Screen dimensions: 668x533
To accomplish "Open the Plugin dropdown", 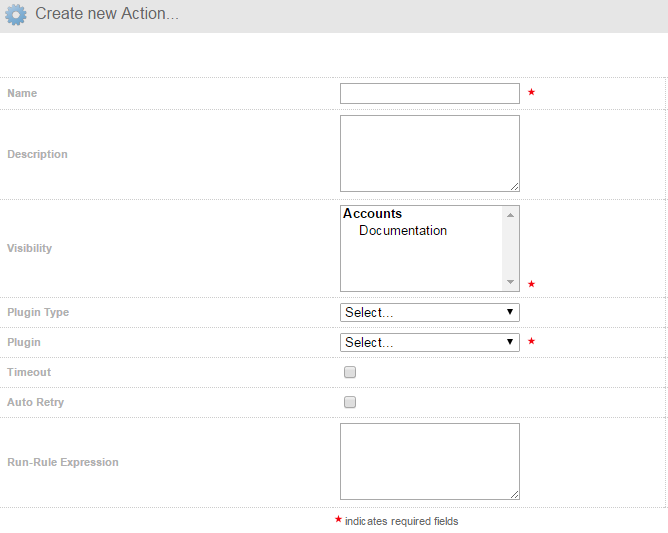I will point(430,342).
